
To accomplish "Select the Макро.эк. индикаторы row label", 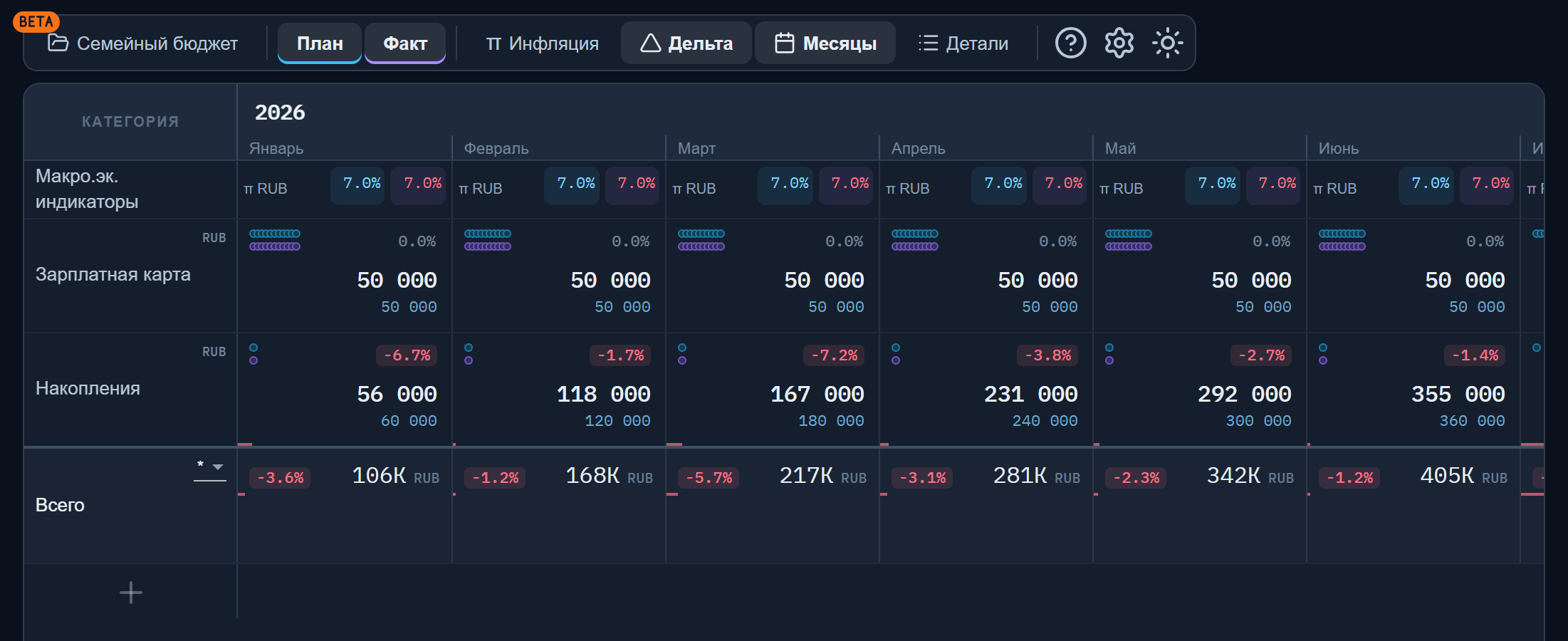I will coord(87,189).
